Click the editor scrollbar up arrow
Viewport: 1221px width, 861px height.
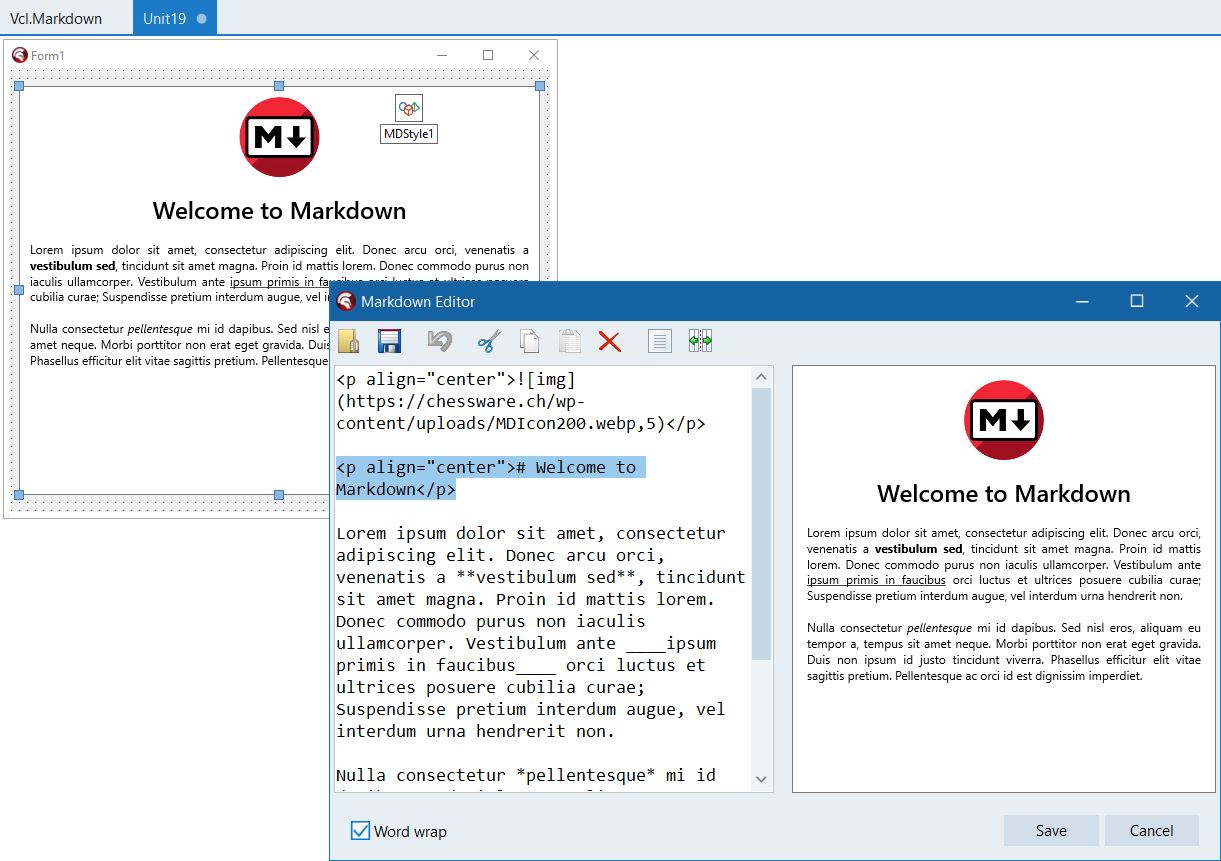(762, 377)
